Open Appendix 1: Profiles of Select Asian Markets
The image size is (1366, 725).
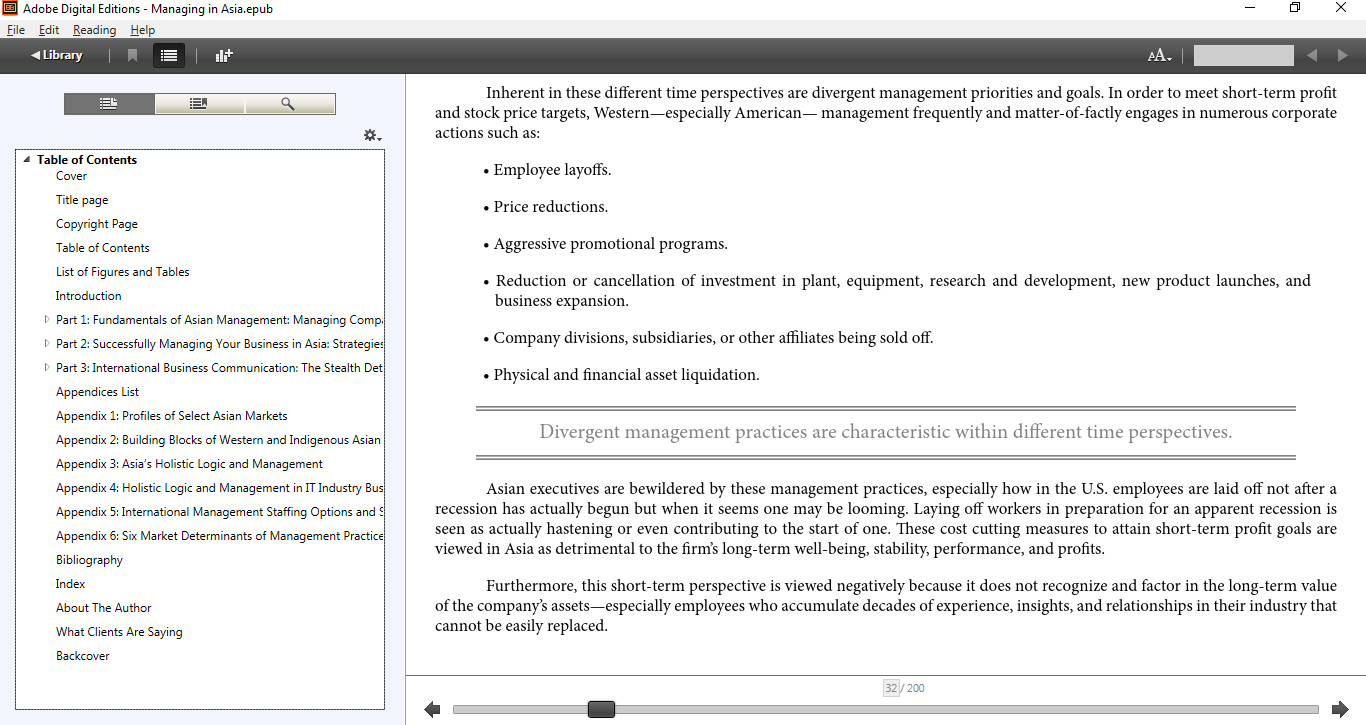[172, 416]
